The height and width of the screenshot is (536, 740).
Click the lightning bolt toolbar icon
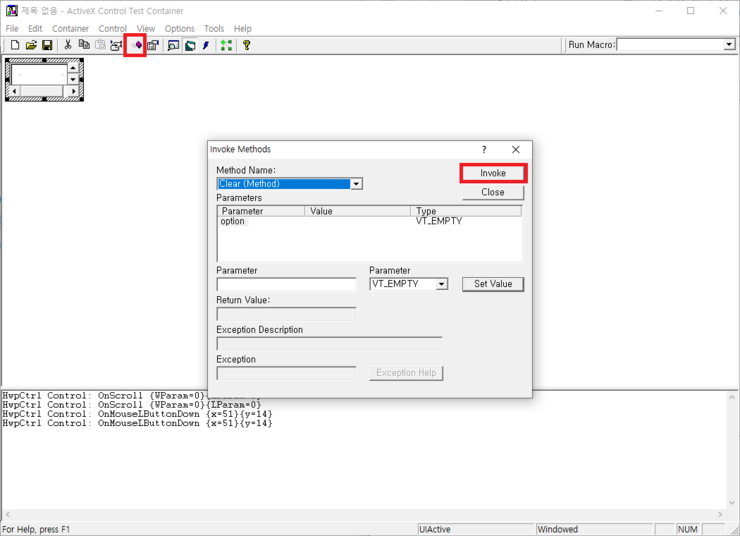point(206,45)
